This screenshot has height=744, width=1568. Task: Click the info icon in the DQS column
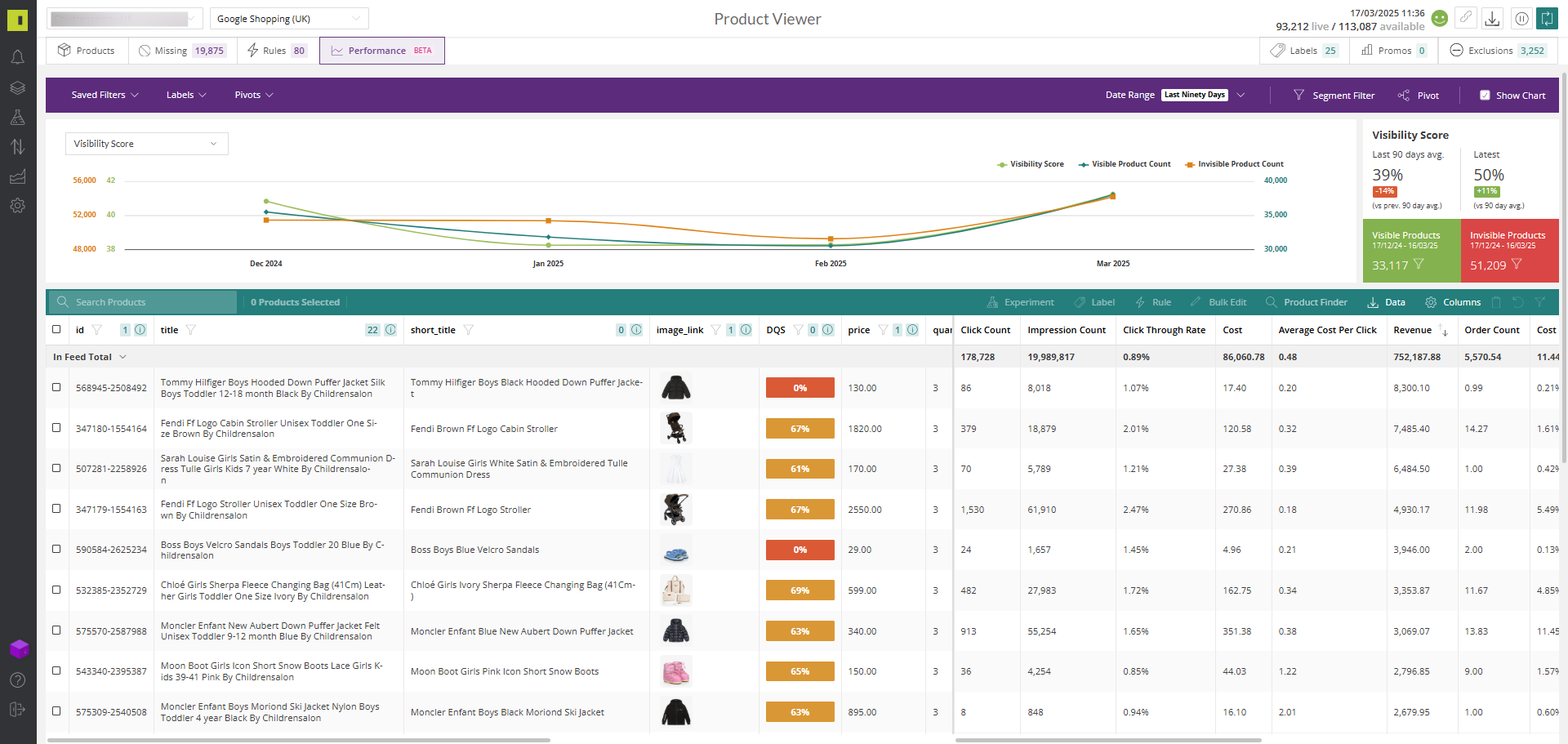827,330
